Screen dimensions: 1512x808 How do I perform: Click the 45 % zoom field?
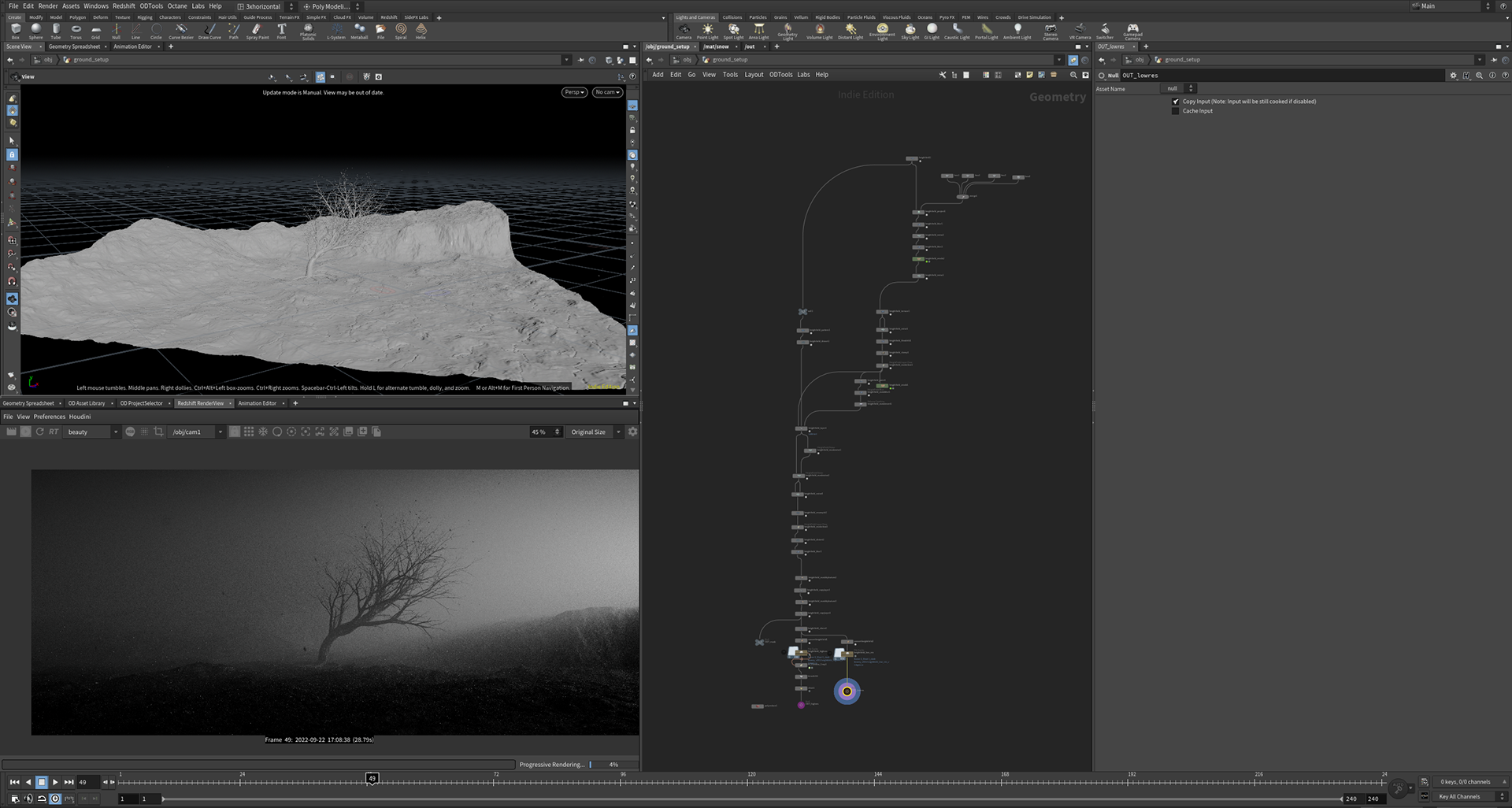(x=545, y=432)
